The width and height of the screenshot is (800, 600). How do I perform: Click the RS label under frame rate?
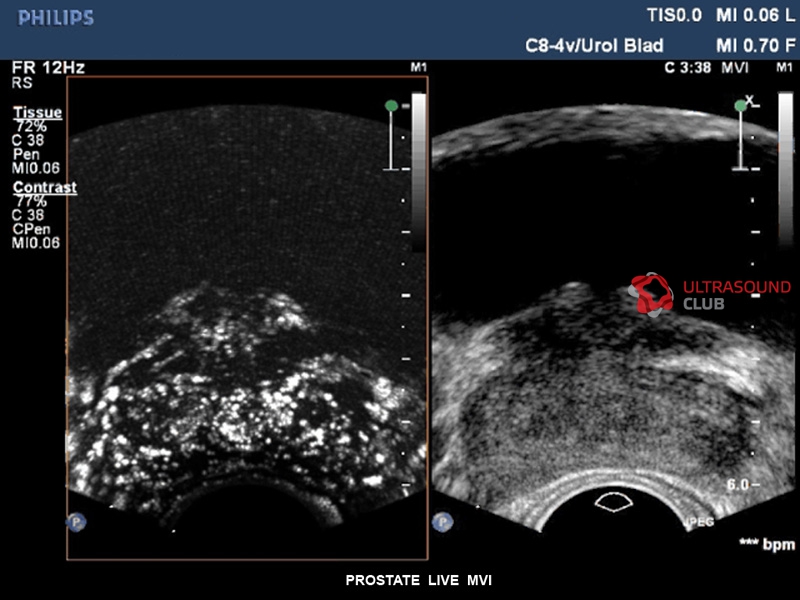[x=22, y=83]
